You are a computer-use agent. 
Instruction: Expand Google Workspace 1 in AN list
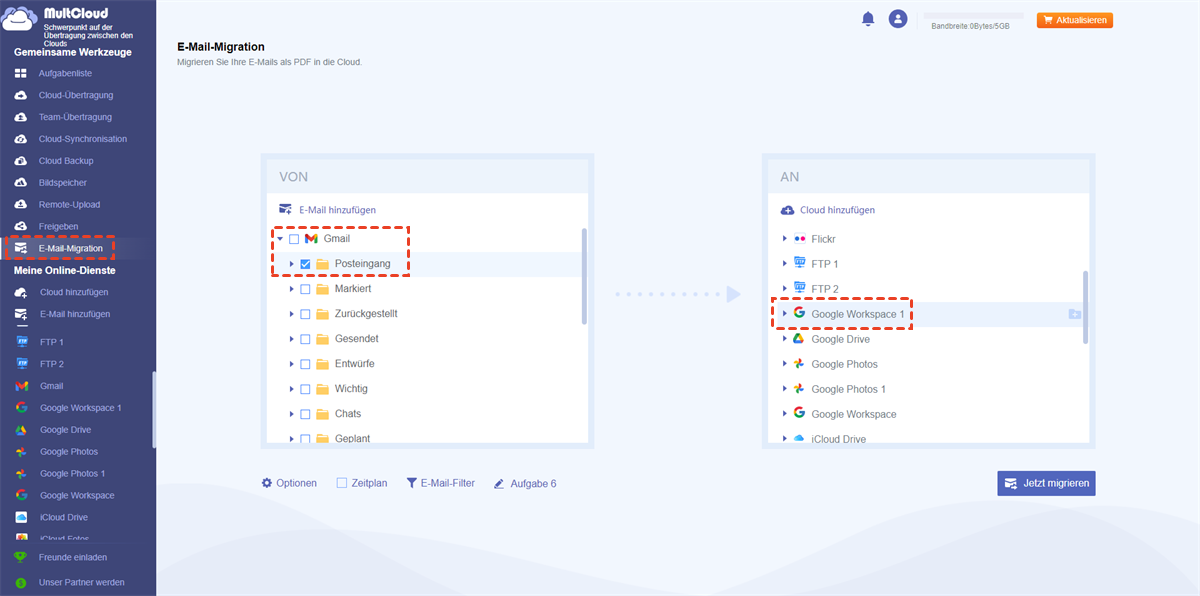tap(784, 314)
